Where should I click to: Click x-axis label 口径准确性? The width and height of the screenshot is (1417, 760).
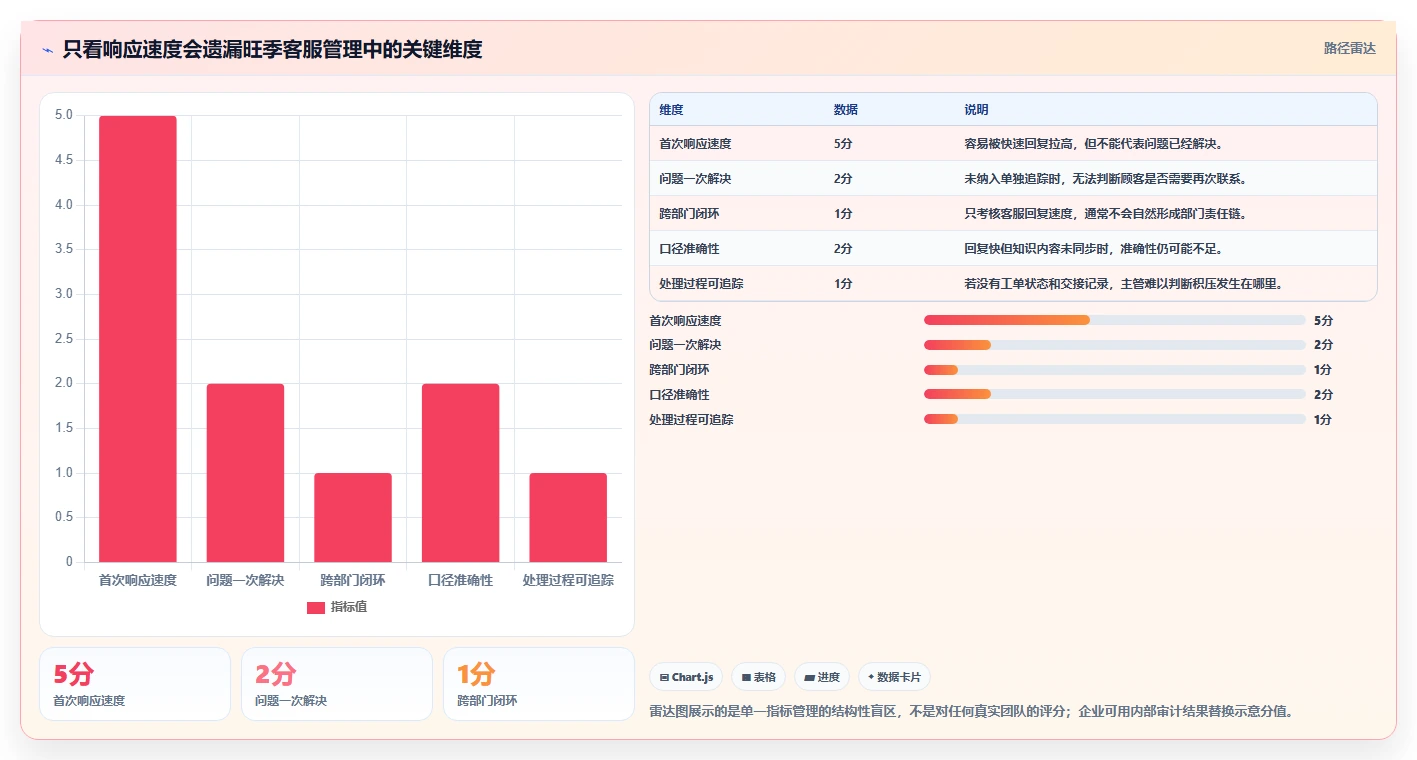pos(460,580)
